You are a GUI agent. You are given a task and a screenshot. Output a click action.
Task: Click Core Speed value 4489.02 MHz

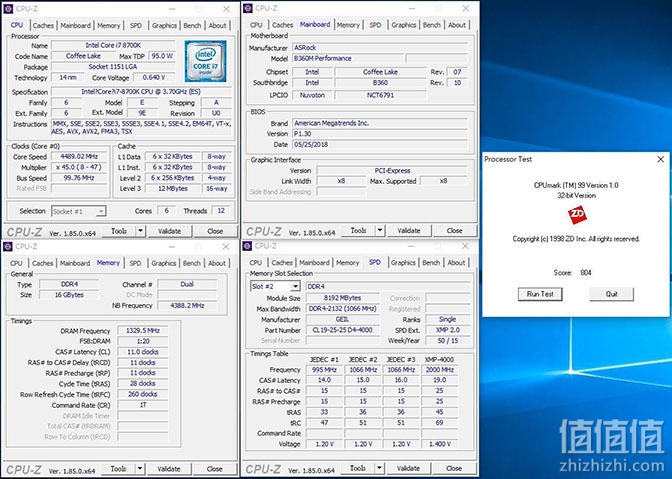coord(79,156)
